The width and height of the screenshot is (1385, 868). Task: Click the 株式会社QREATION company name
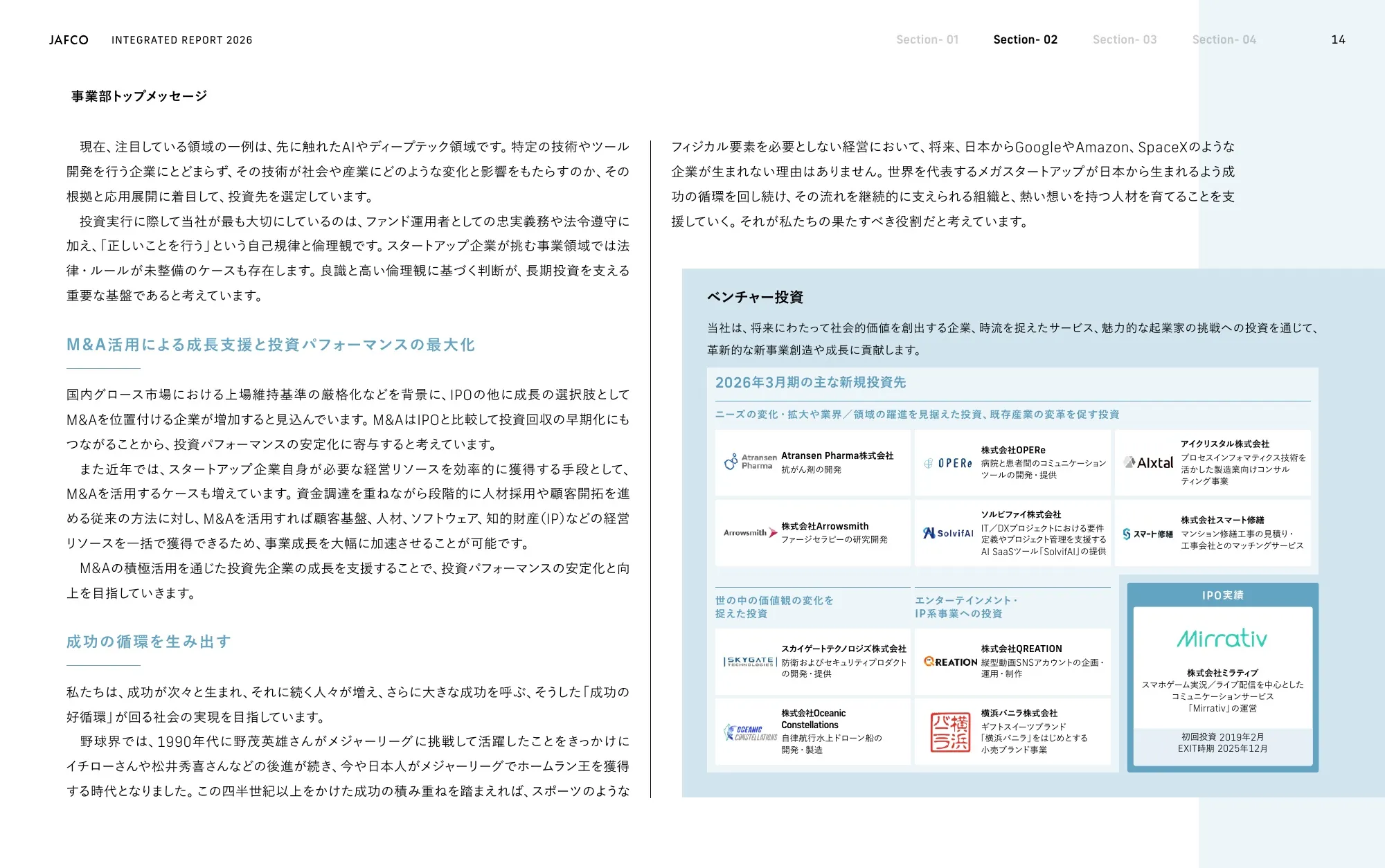1021,649
